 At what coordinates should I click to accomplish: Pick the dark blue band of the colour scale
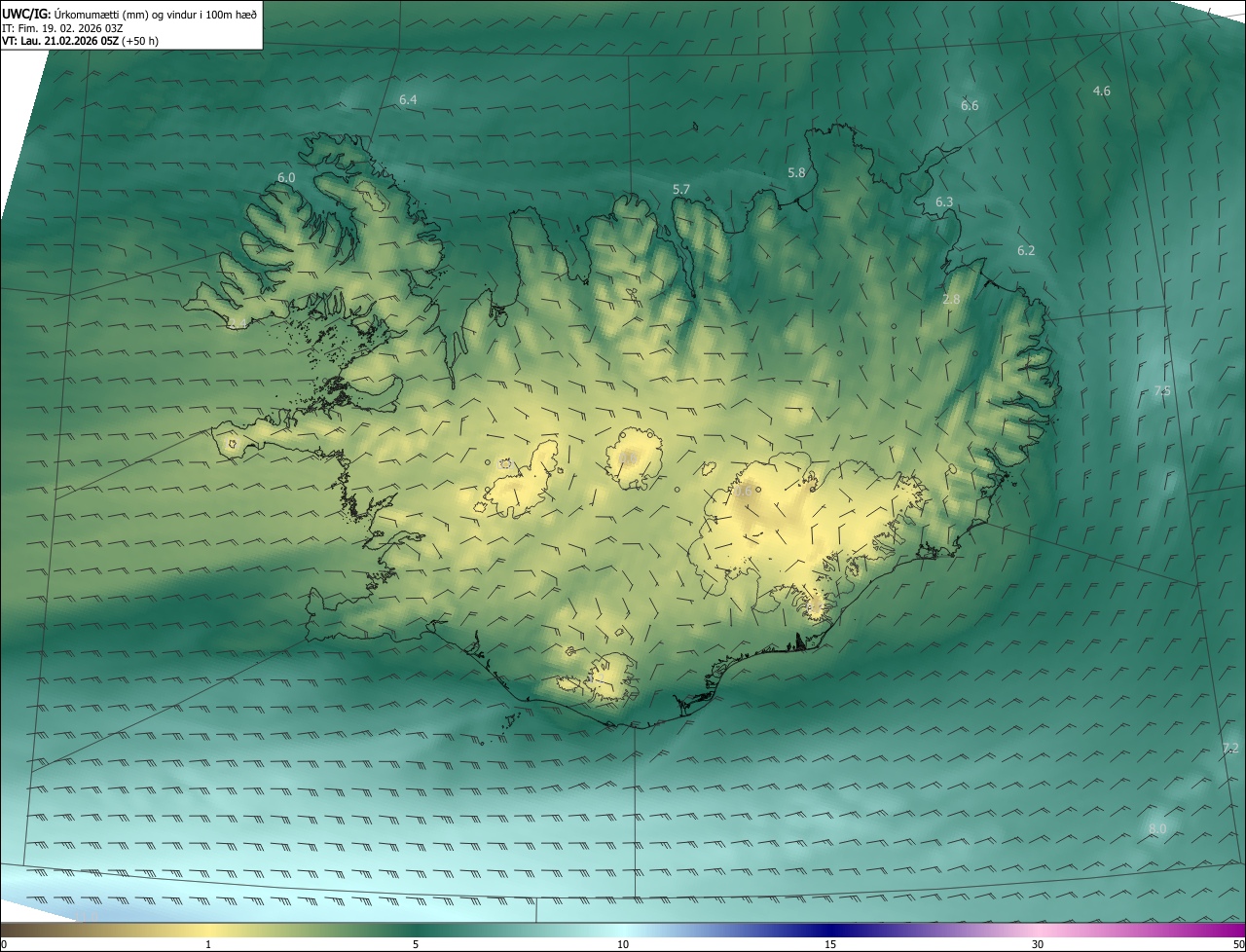(830, 930)
